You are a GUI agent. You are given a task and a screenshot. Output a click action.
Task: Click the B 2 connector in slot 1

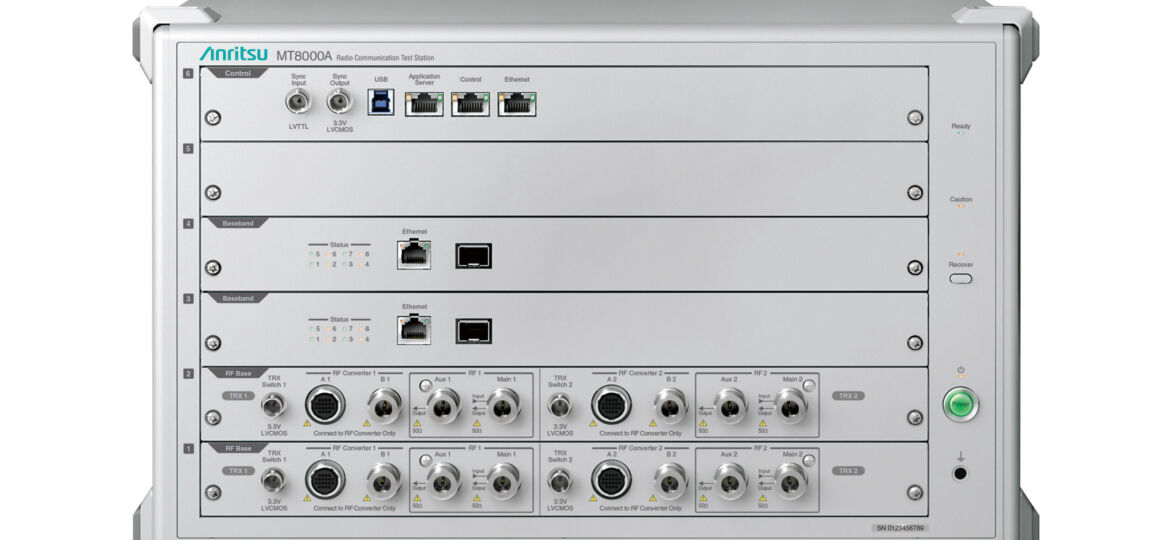[670, 481]
